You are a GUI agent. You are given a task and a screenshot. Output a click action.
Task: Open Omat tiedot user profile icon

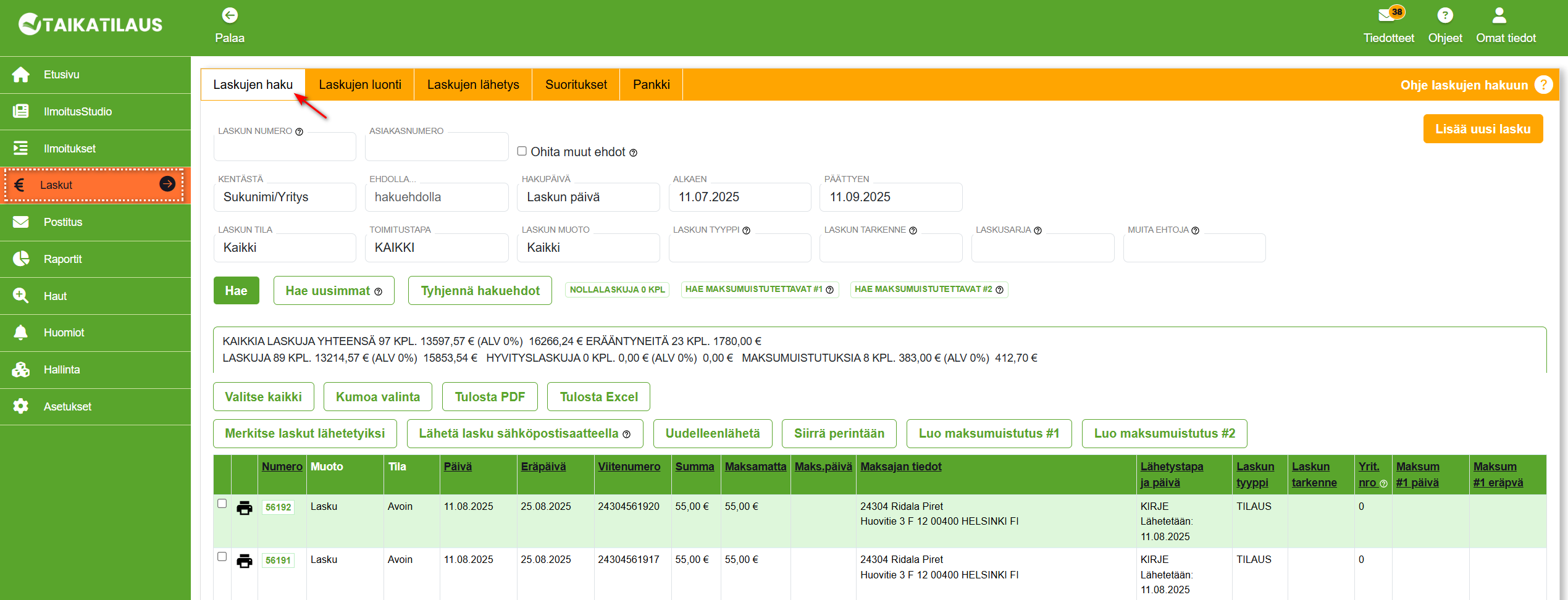(1499, 15)
